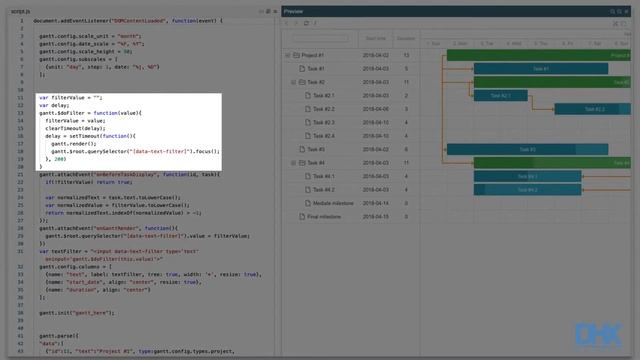Click the Task #4.1 bar in timeline
The image size is (640, 360).
[x=527, y=176]
